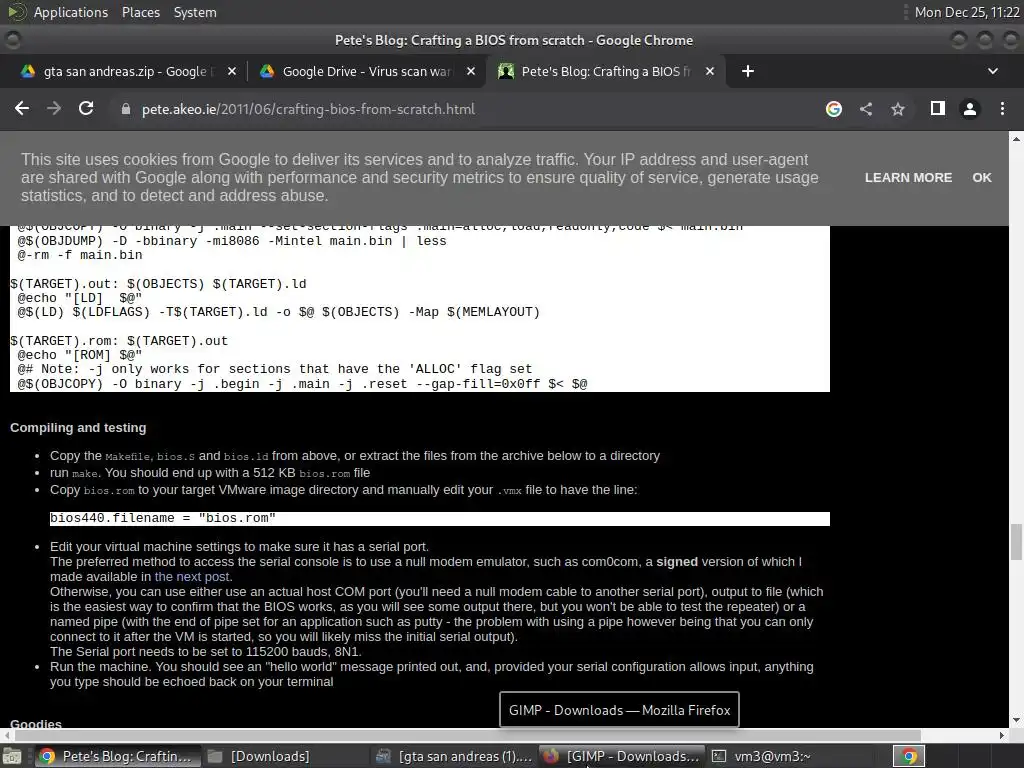Click the show desktop icon in taskbar

(x=12, y=756)
